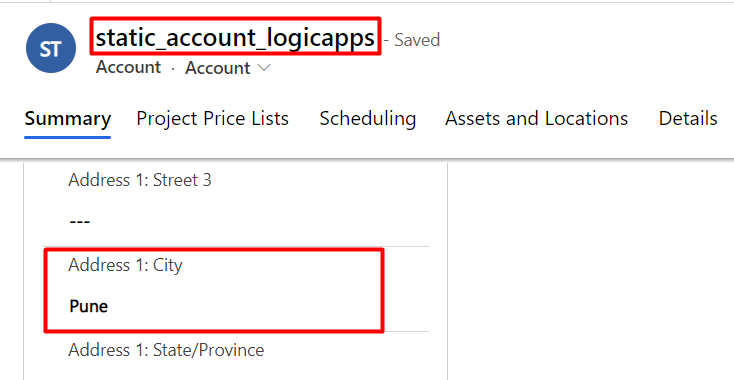
Task: Click the blank panel right of address section
Action: pos(591,271)
